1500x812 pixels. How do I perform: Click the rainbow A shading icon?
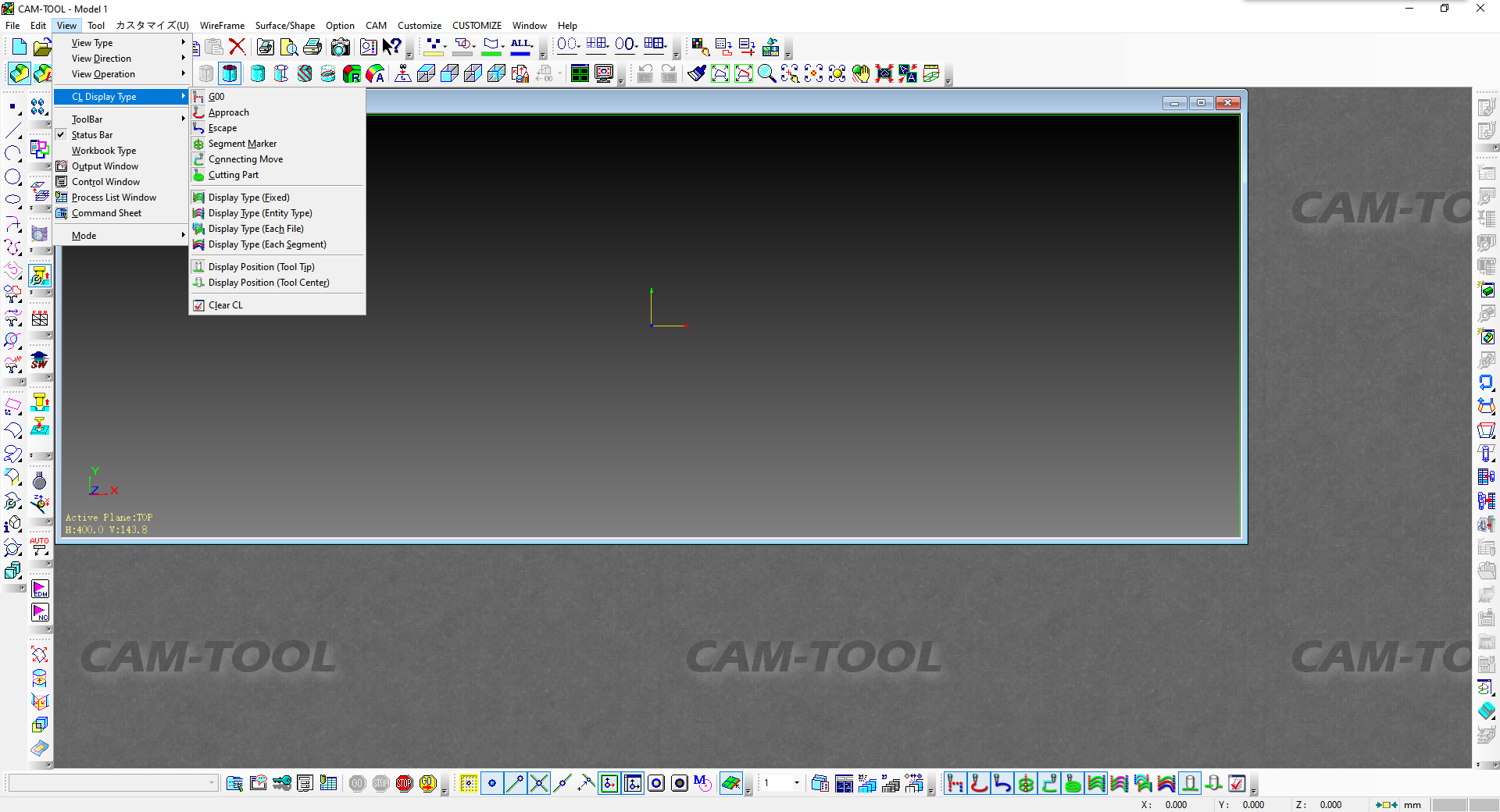pos(376,74)
